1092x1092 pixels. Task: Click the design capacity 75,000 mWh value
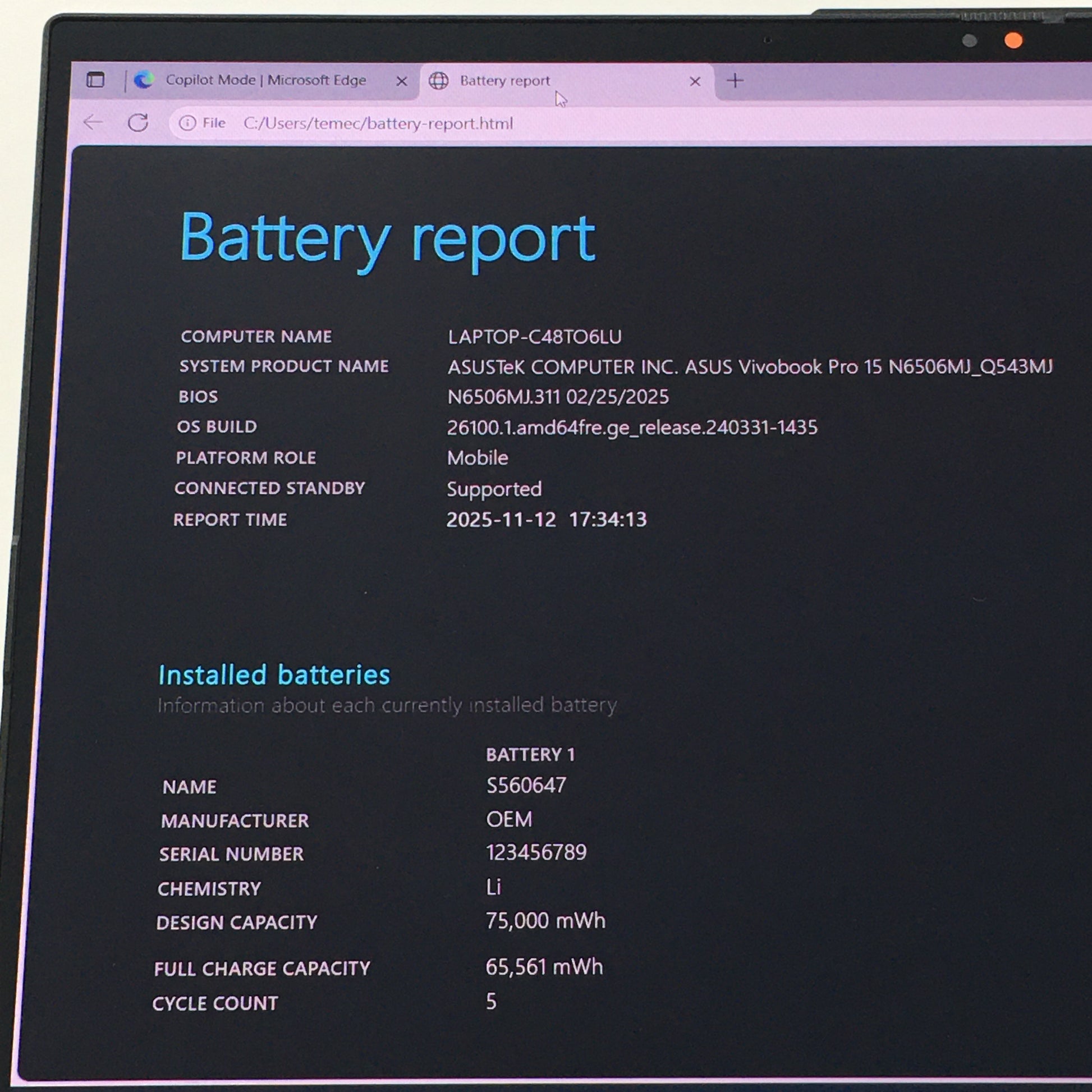coord(545,921)
